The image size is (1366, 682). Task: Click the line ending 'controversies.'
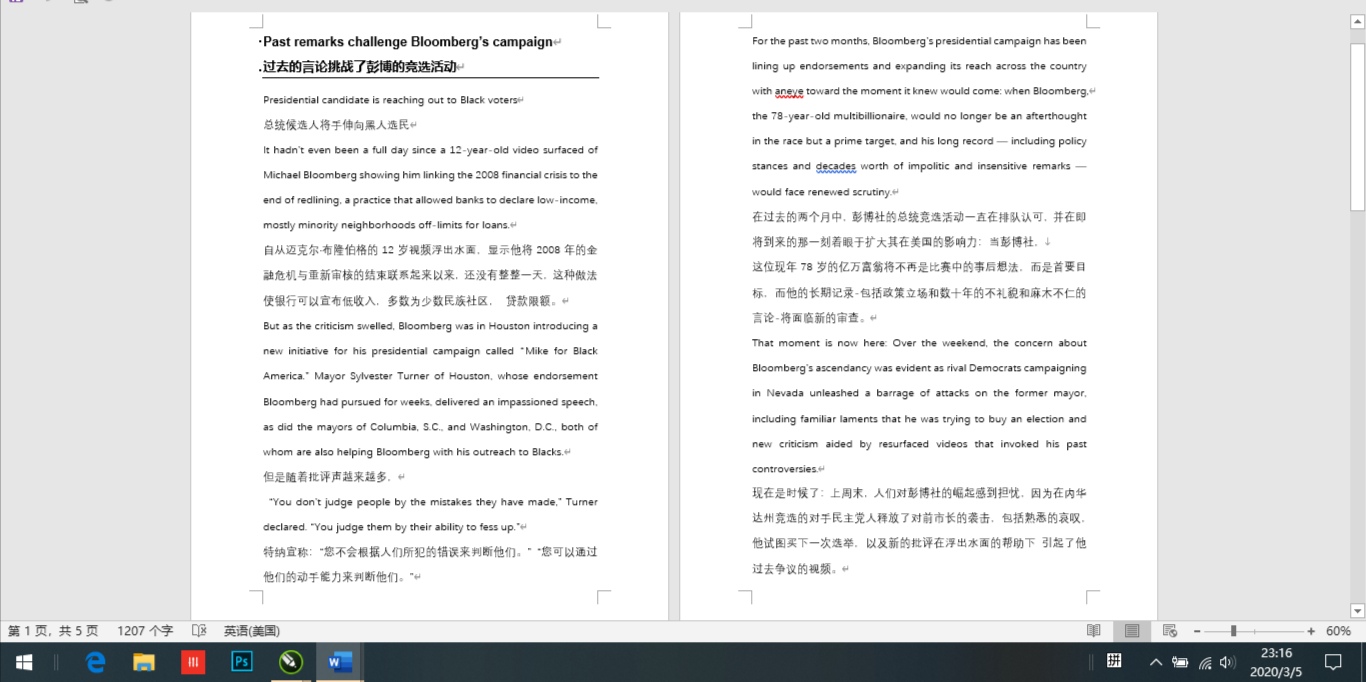pos(785,469)
